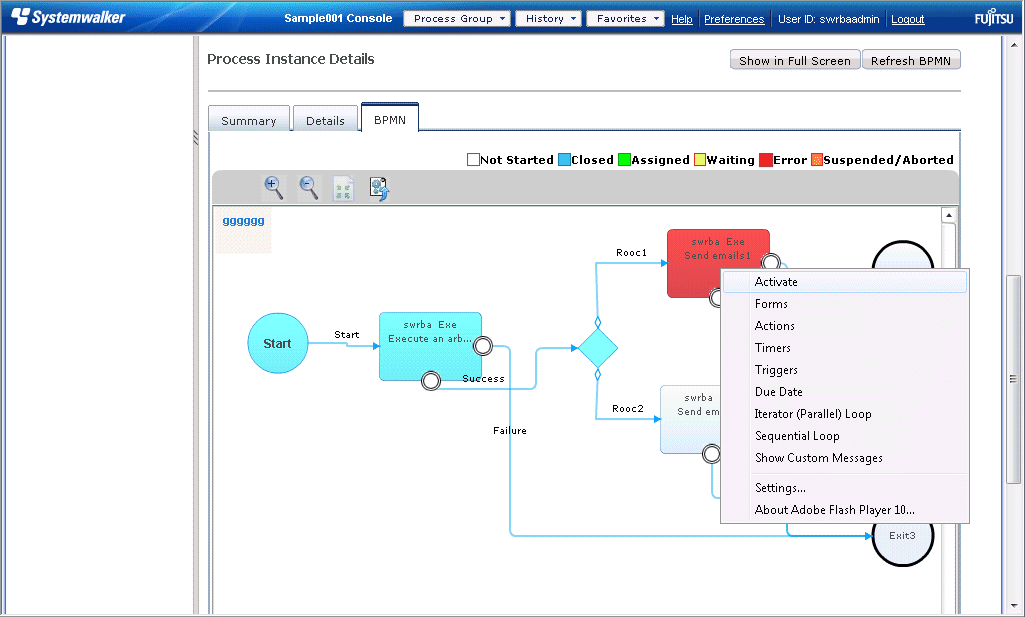Click the Suspended/Aborted legend swatch

coord(817,159)
